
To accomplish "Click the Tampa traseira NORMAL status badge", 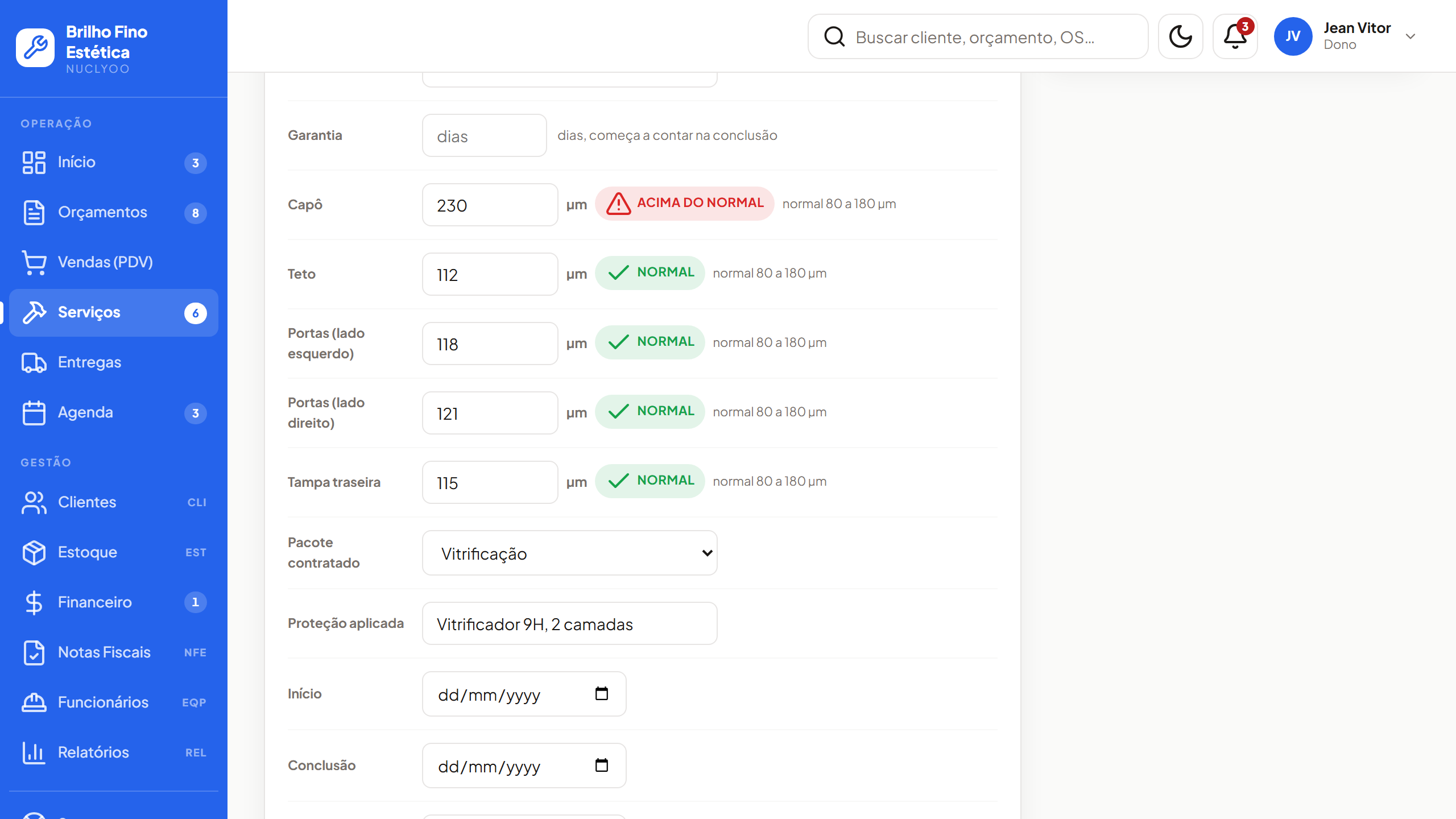I will pyautogui.click(x=650, y=481).
